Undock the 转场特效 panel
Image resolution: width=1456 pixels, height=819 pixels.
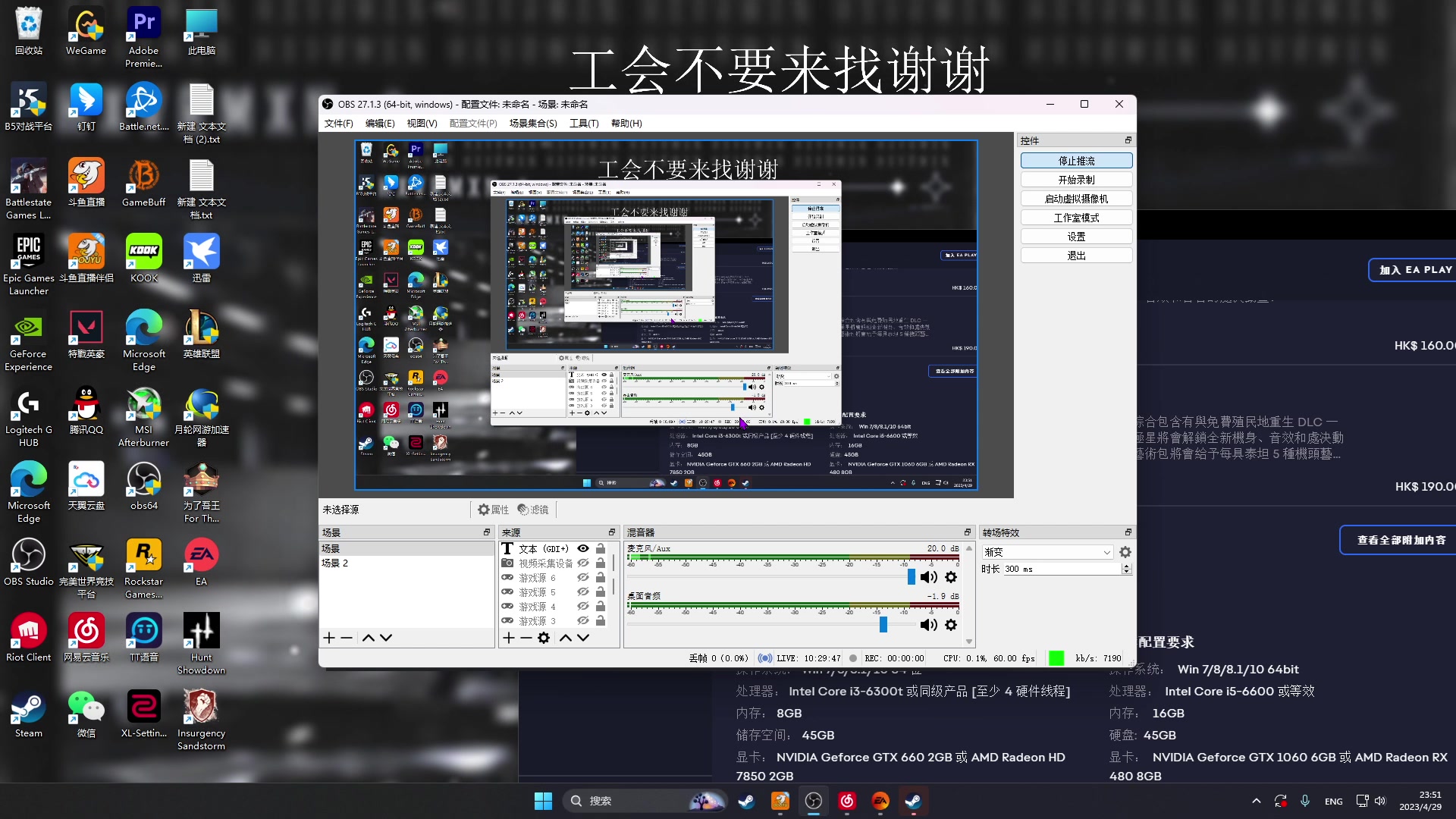[1128, 532]
